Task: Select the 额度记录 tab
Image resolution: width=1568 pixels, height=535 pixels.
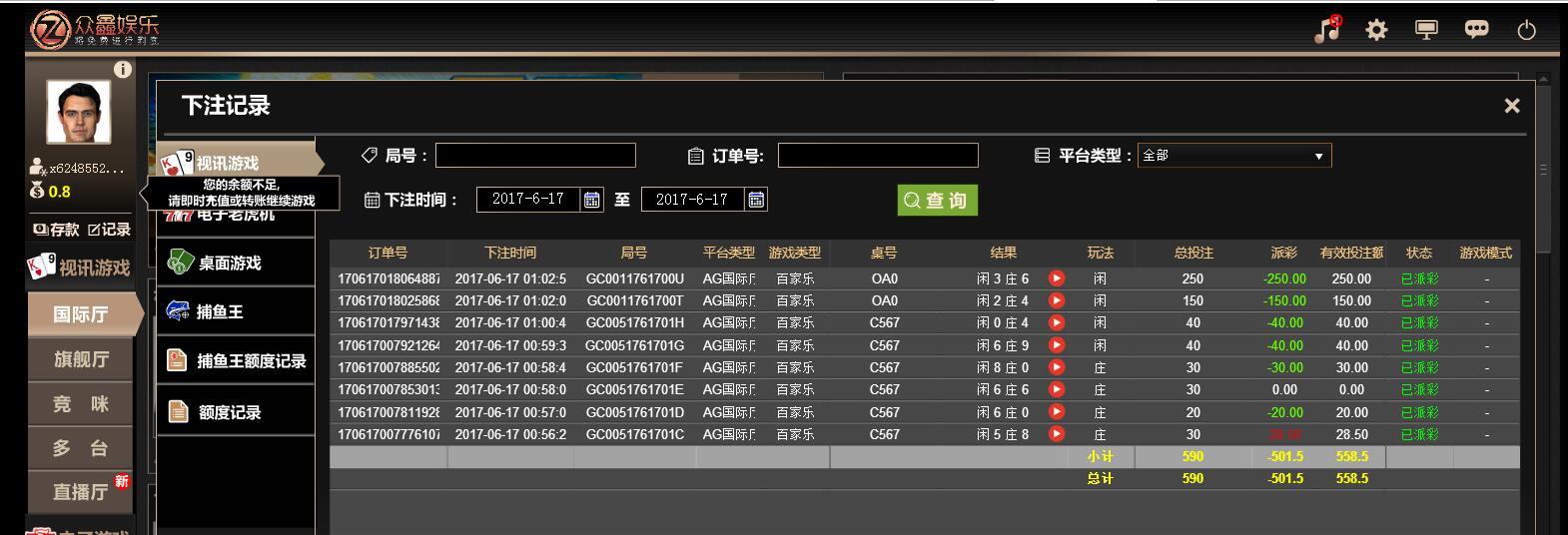Action: click(236, 411)
